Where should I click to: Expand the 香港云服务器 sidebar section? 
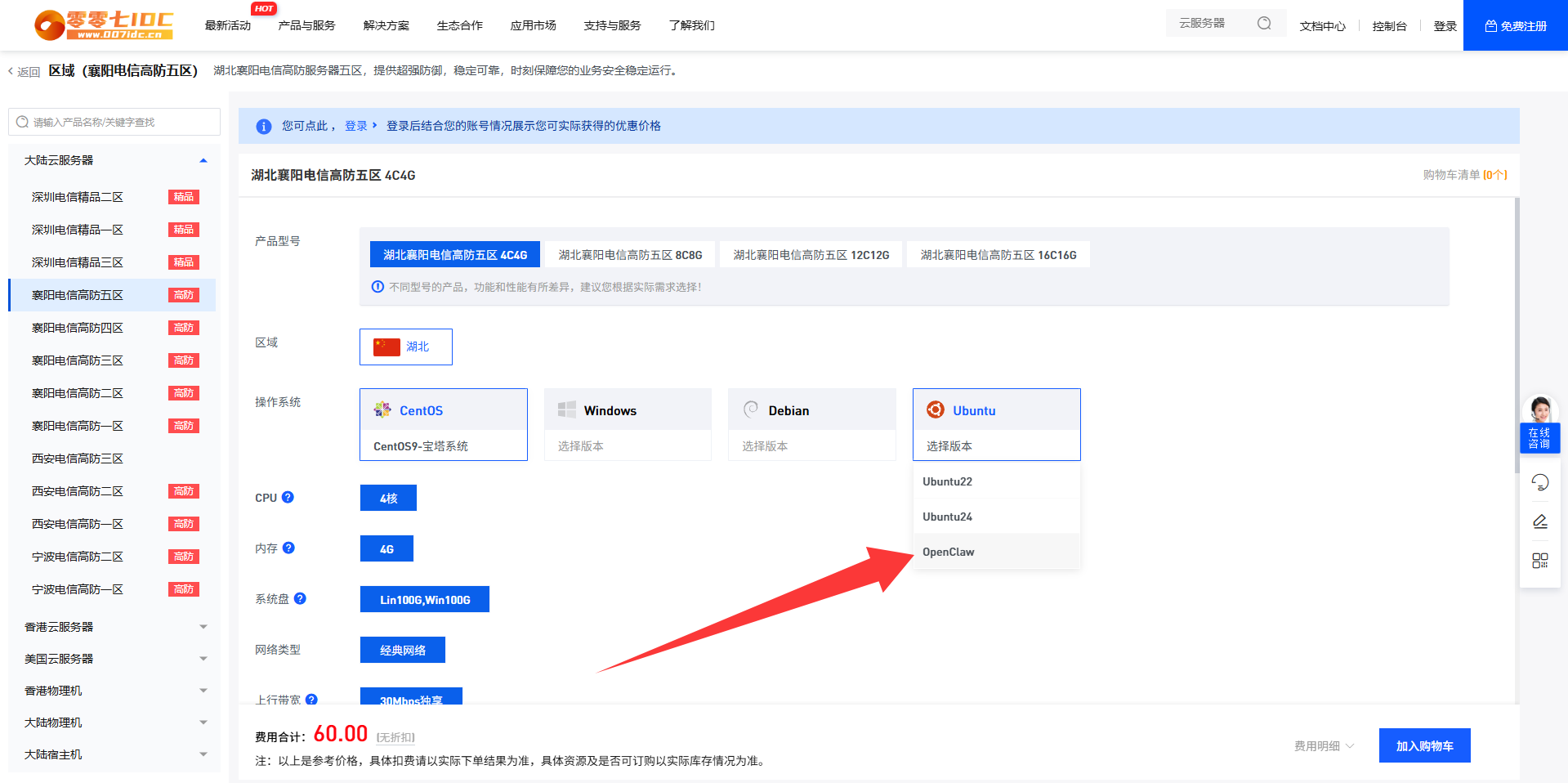(x=114, y=627)
